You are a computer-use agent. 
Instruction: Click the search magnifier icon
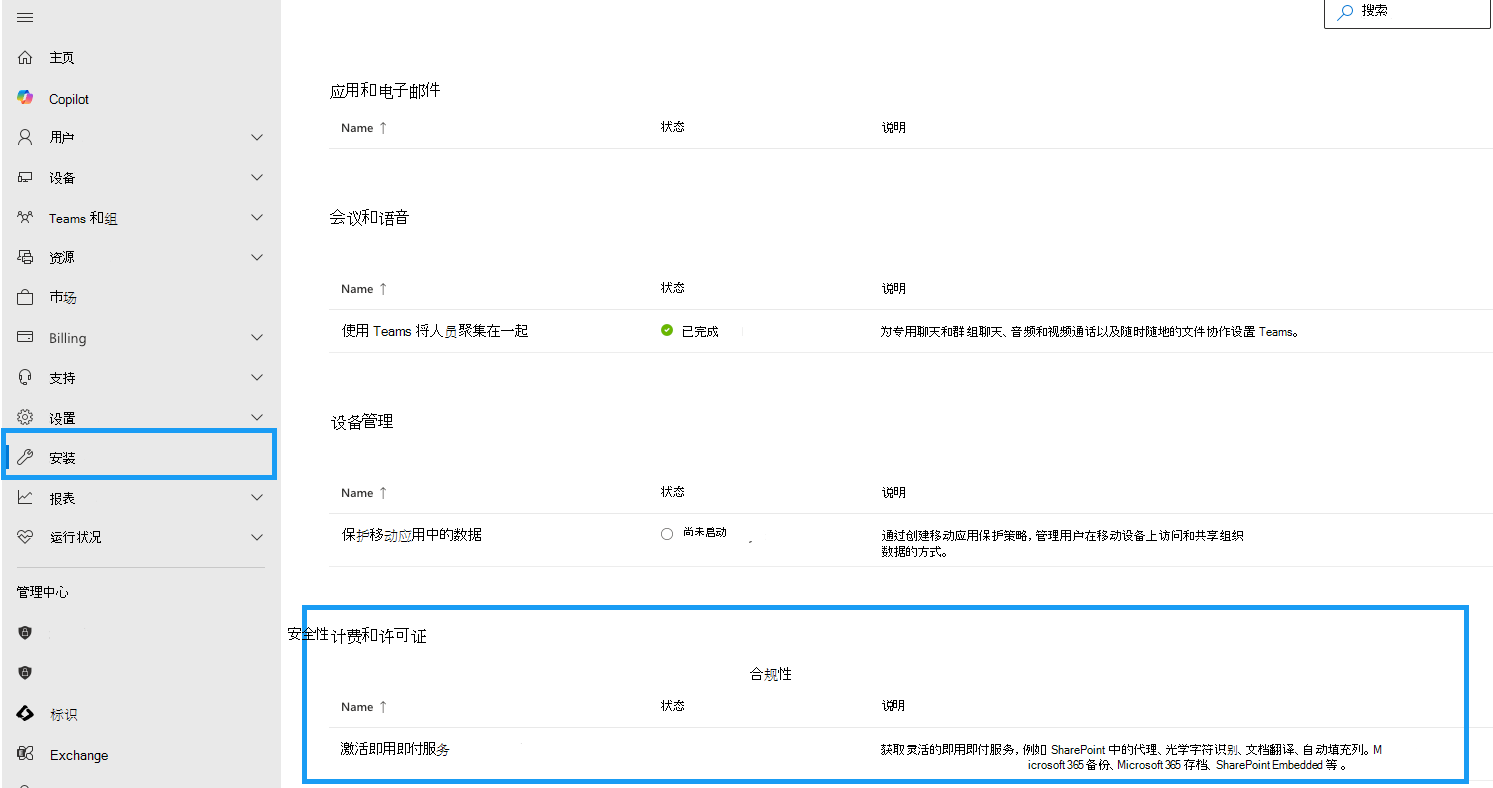point(1344,13)
